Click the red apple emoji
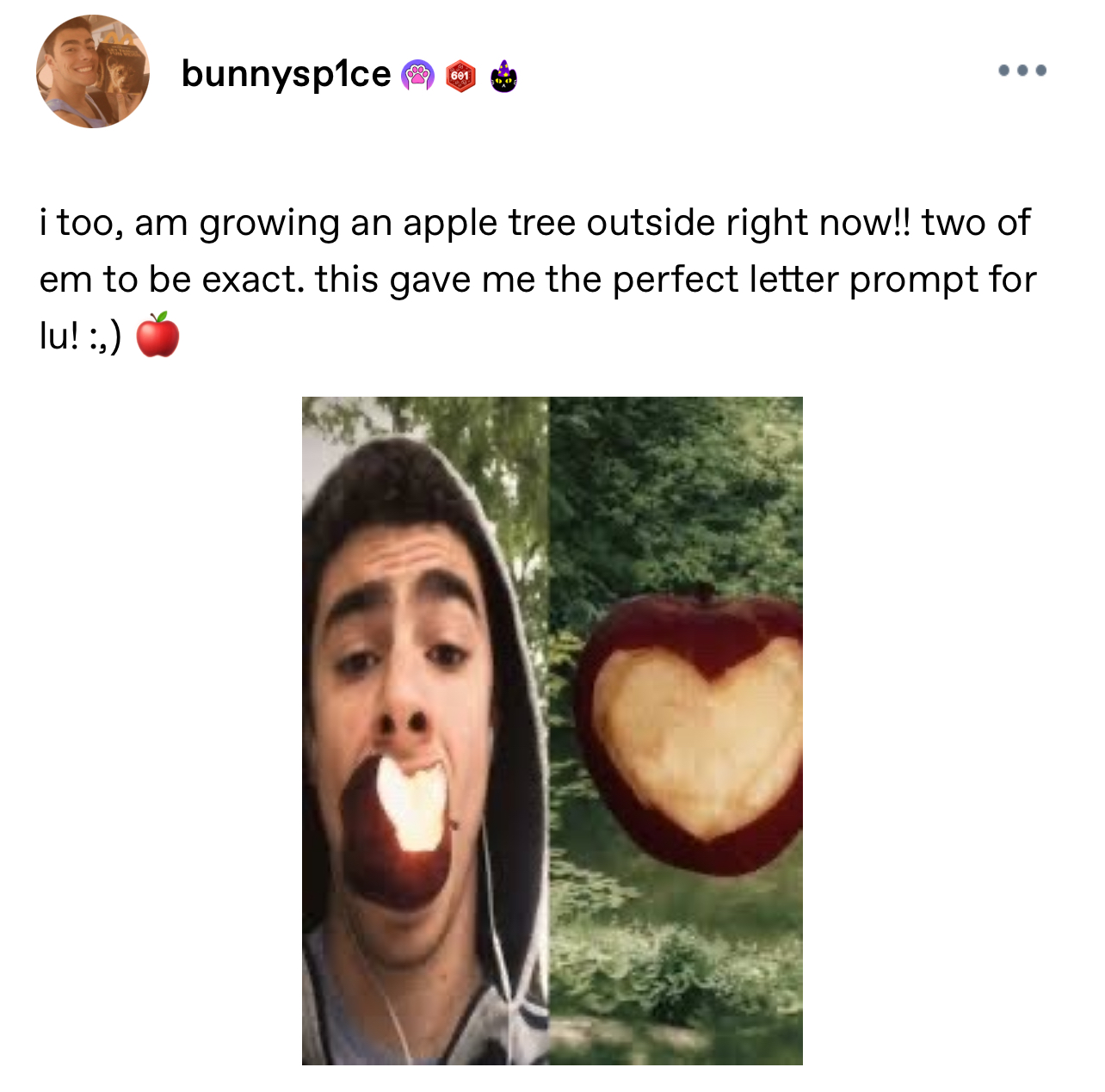Image resolution: width=1105 pixels, height=1092 pixels. tap(157, 335)
